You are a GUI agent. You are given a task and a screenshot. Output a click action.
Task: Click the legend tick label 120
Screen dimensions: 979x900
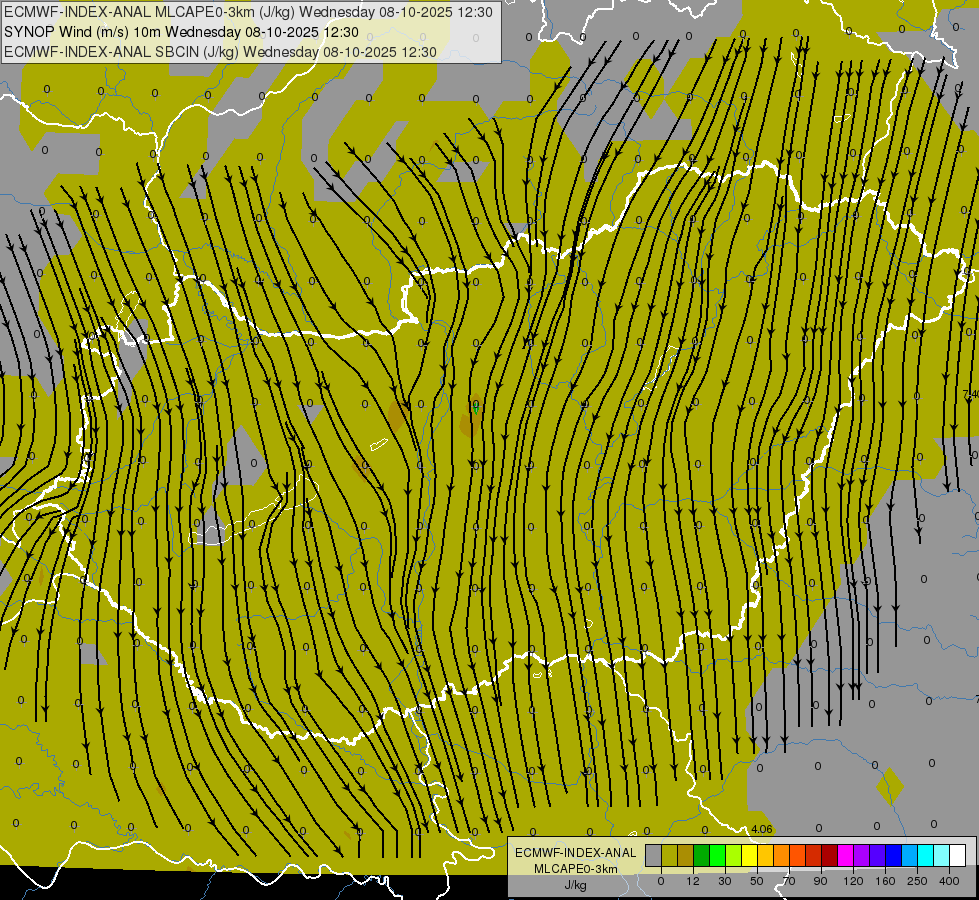853,881
